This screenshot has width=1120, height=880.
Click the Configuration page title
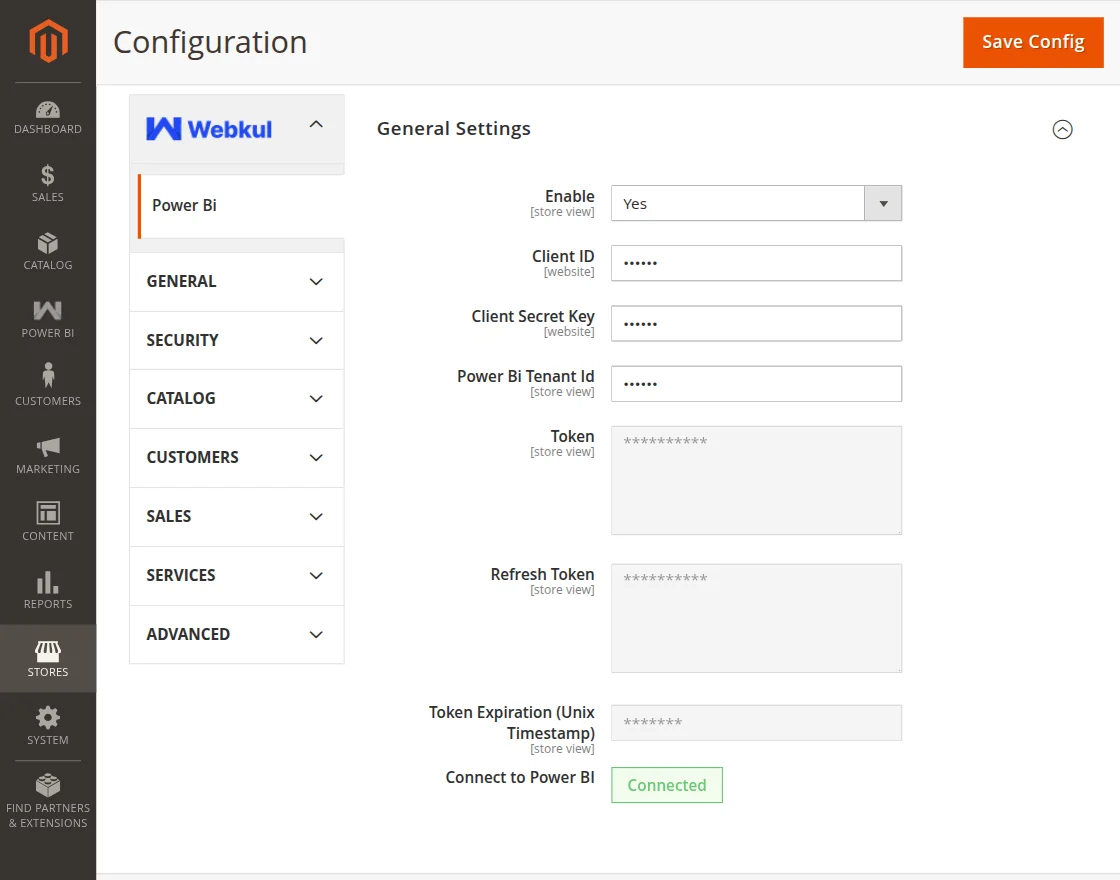tap(210, 42)
